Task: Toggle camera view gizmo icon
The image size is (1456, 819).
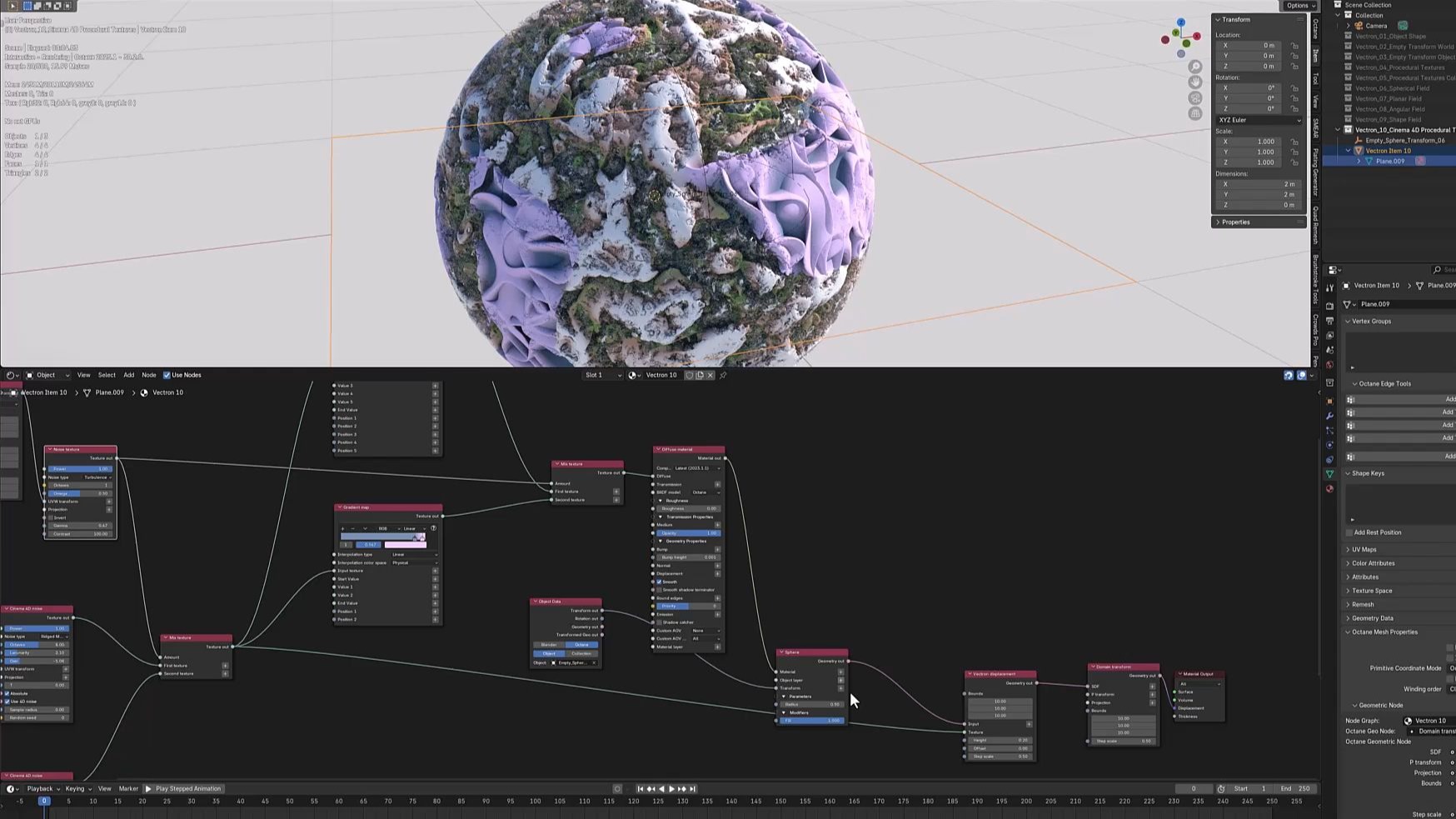Action: pyautogui.click(x=1195, y=97)
